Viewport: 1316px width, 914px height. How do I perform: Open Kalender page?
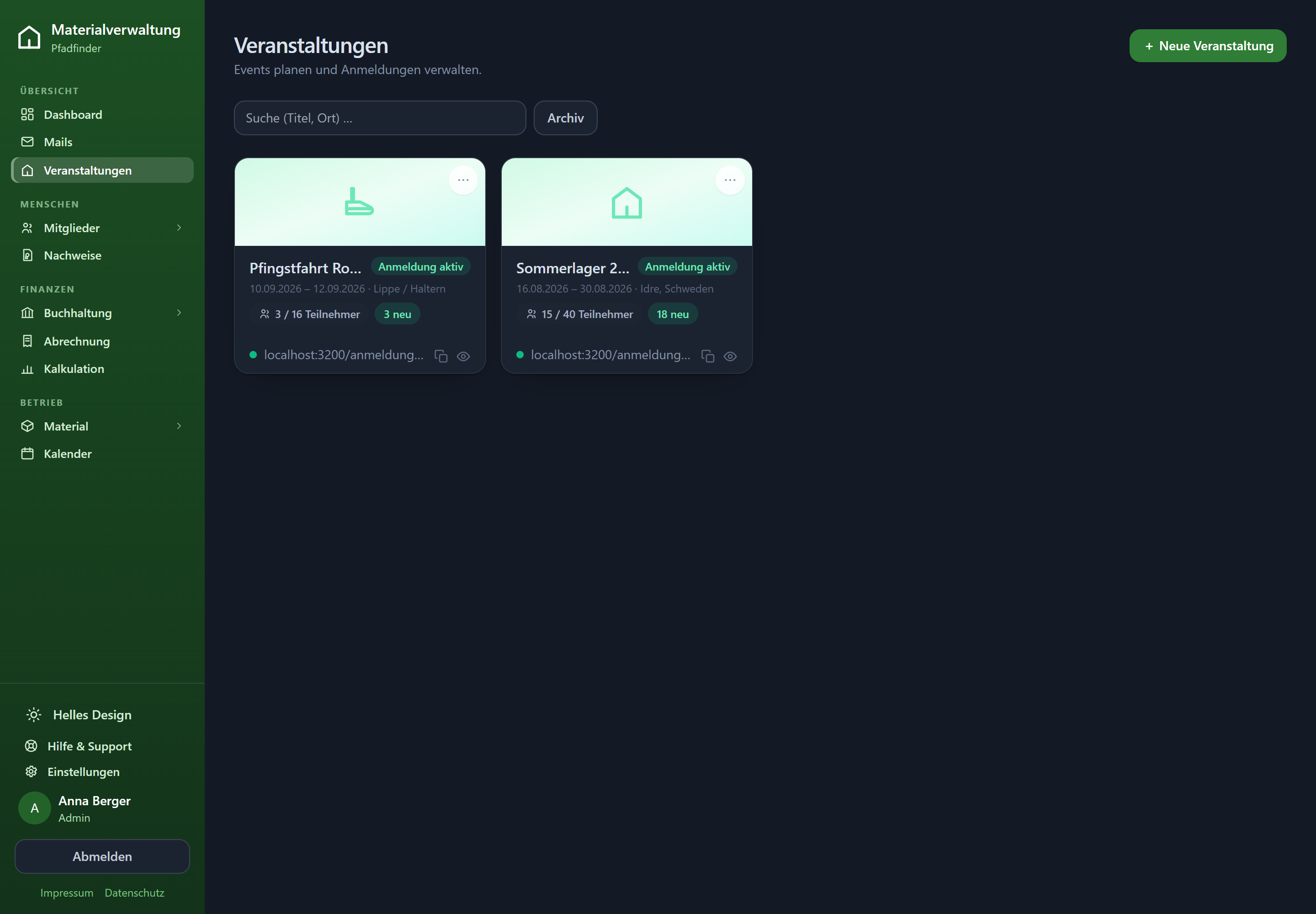102,453
